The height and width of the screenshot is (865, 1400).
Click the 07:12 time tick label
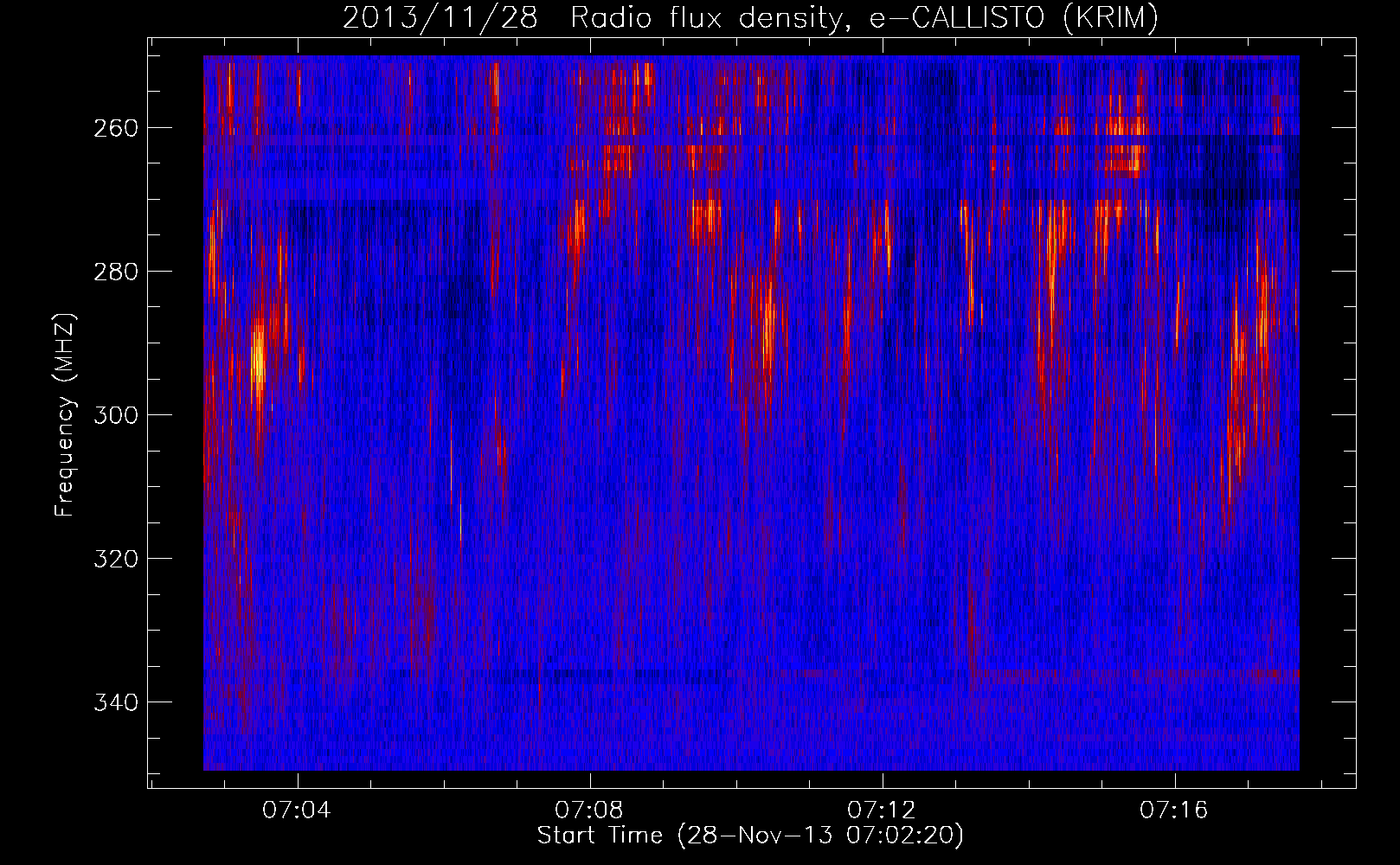coord(883,811)
